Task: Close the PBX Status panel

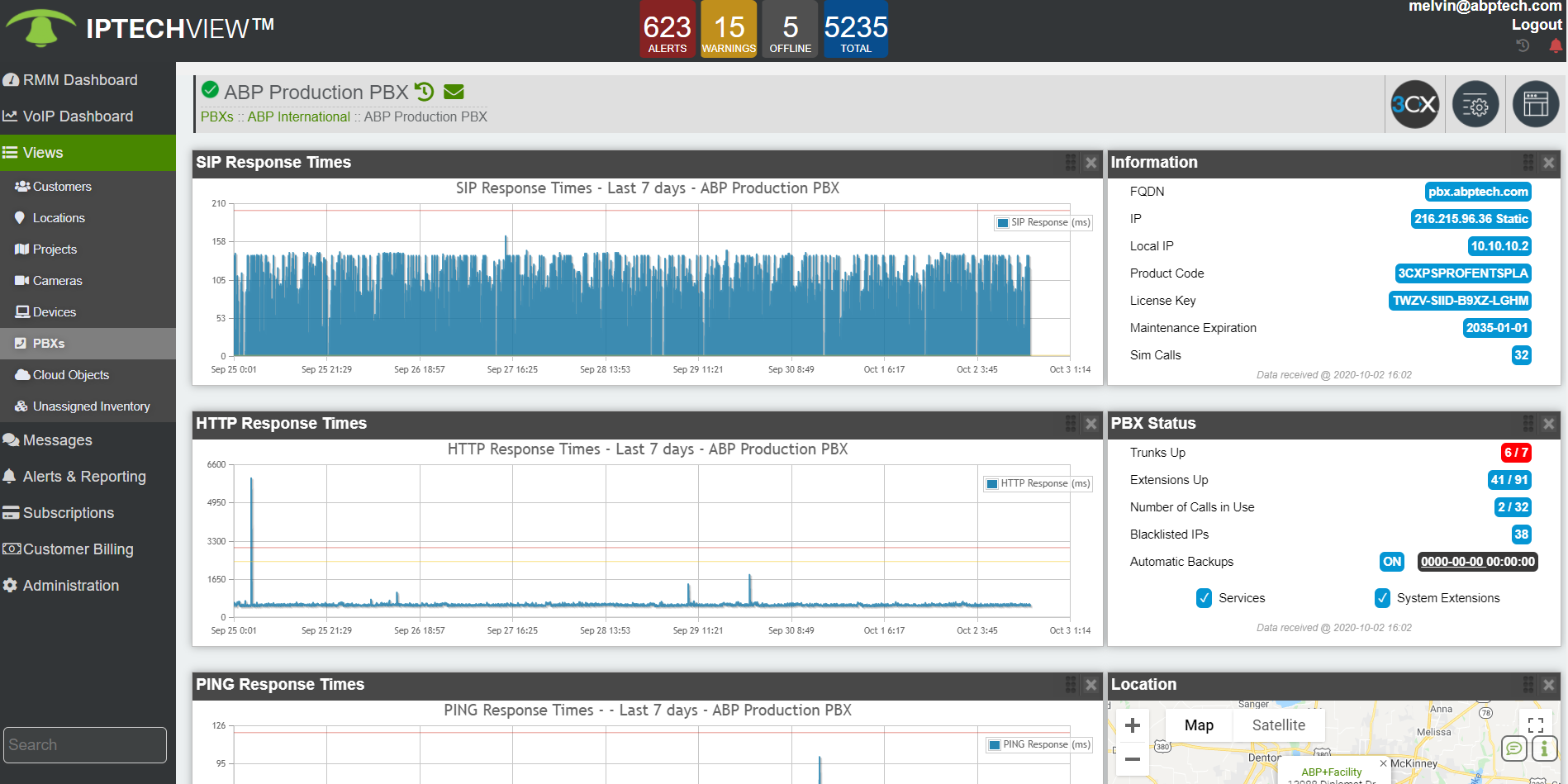Action: (x=1549, y=424)
